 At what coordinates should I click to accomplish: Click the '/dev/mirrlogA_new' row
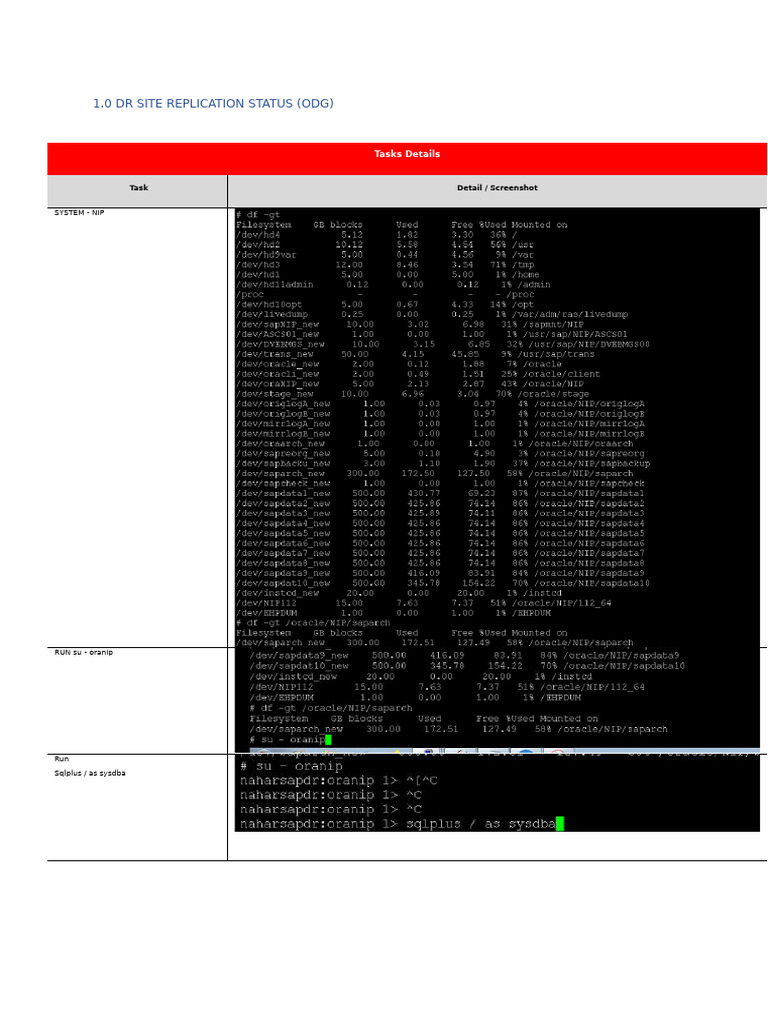440,424
